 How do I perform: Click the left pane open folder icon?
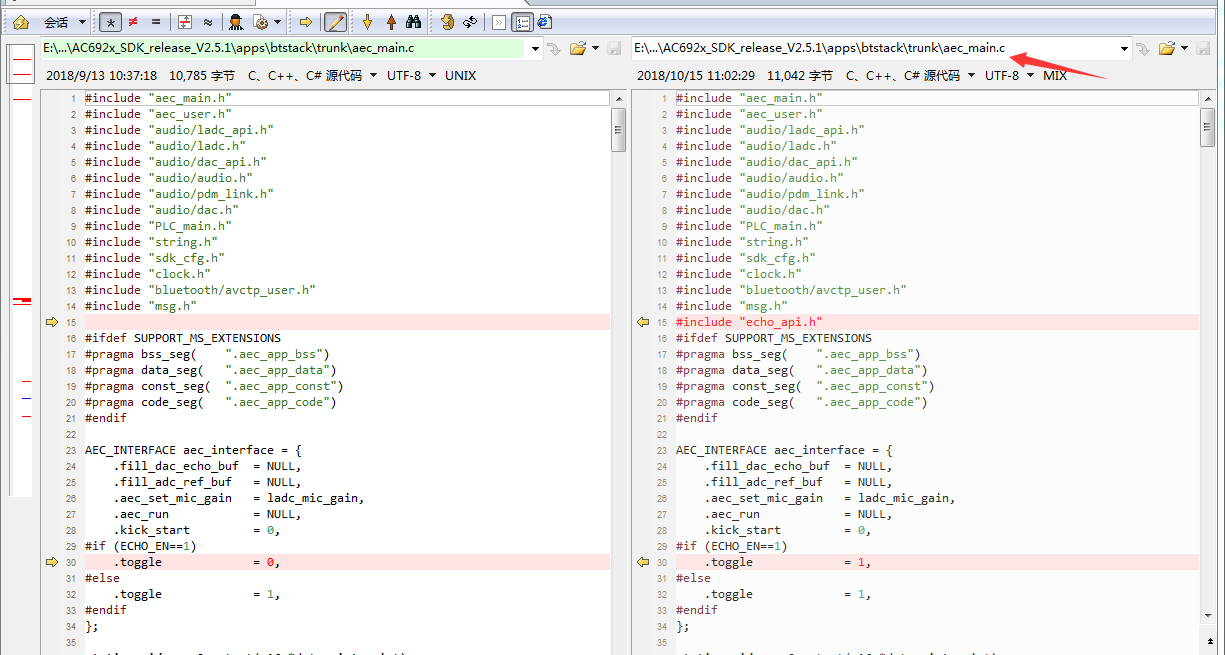(578, 48)
